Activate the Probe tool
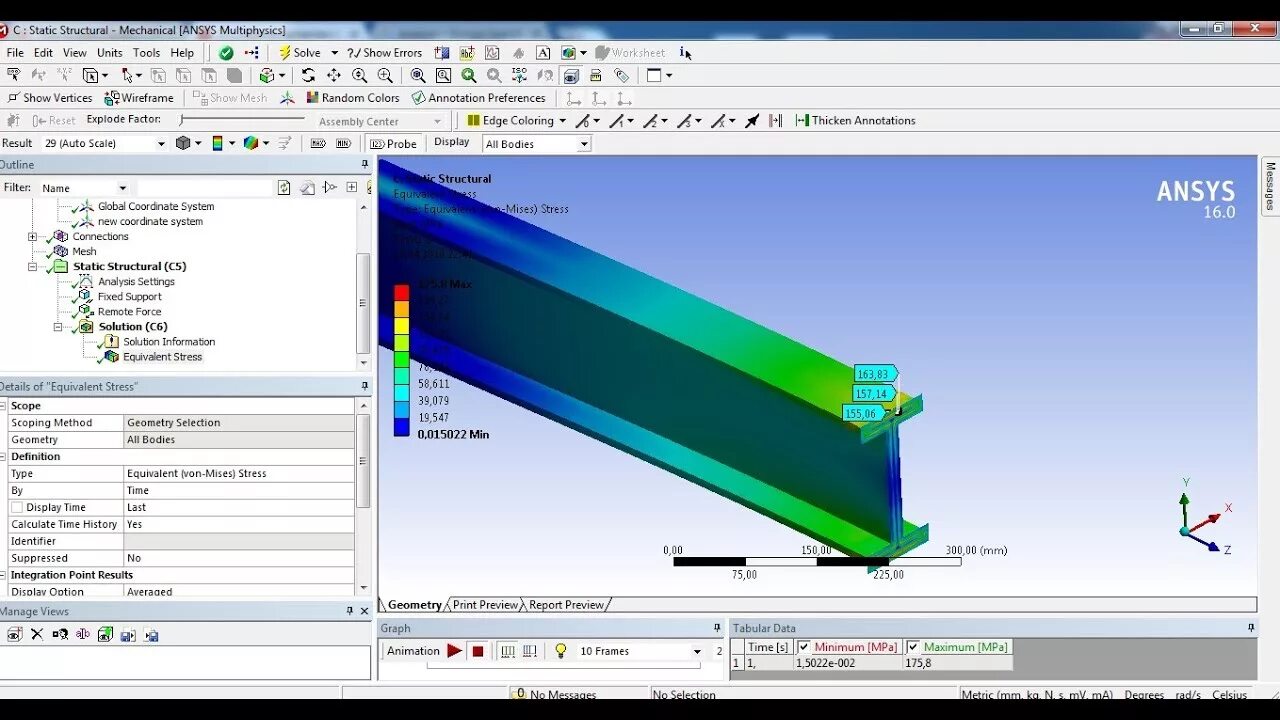 pos(394,143)
